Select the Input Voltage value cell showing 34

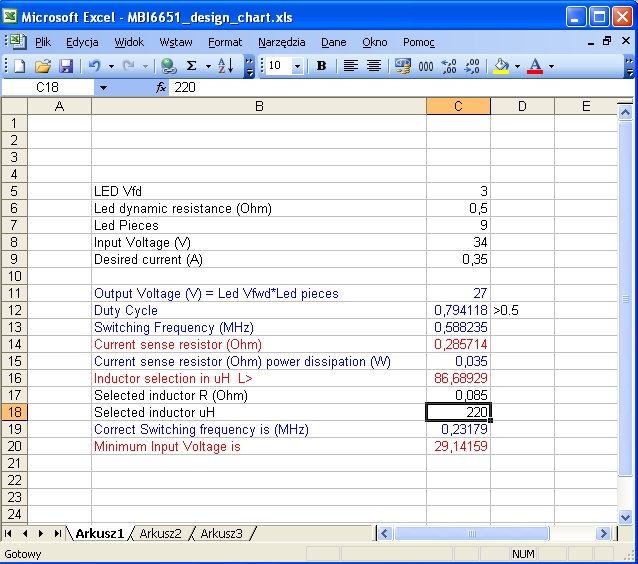coord(458,243)
